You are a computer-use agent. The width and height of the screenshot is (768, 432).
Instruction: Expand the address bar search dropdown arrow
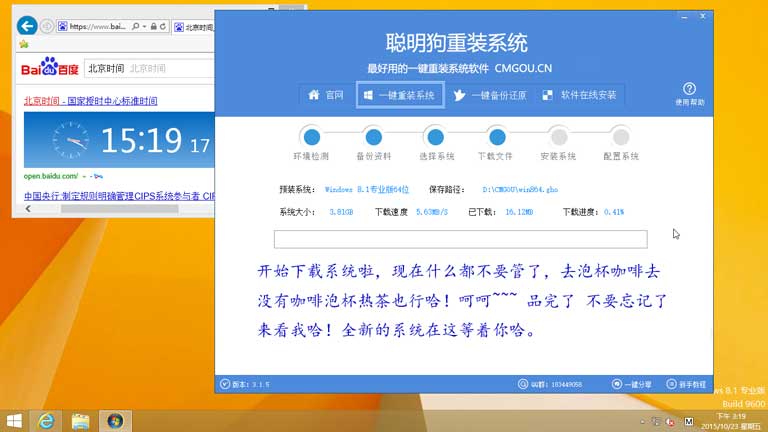[146, 25]
